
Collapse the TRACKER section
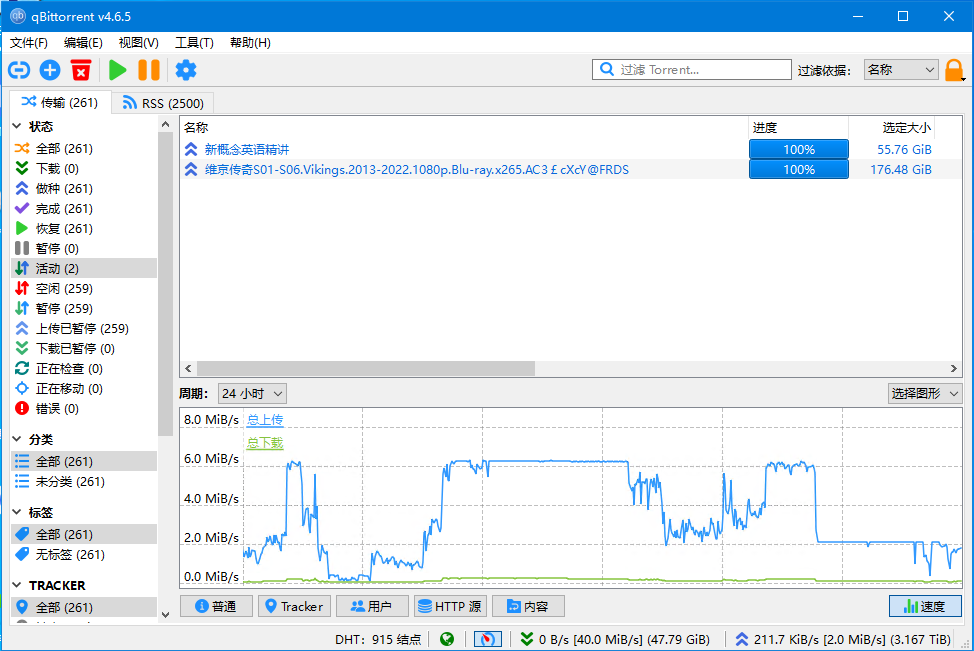pos(17,585)
